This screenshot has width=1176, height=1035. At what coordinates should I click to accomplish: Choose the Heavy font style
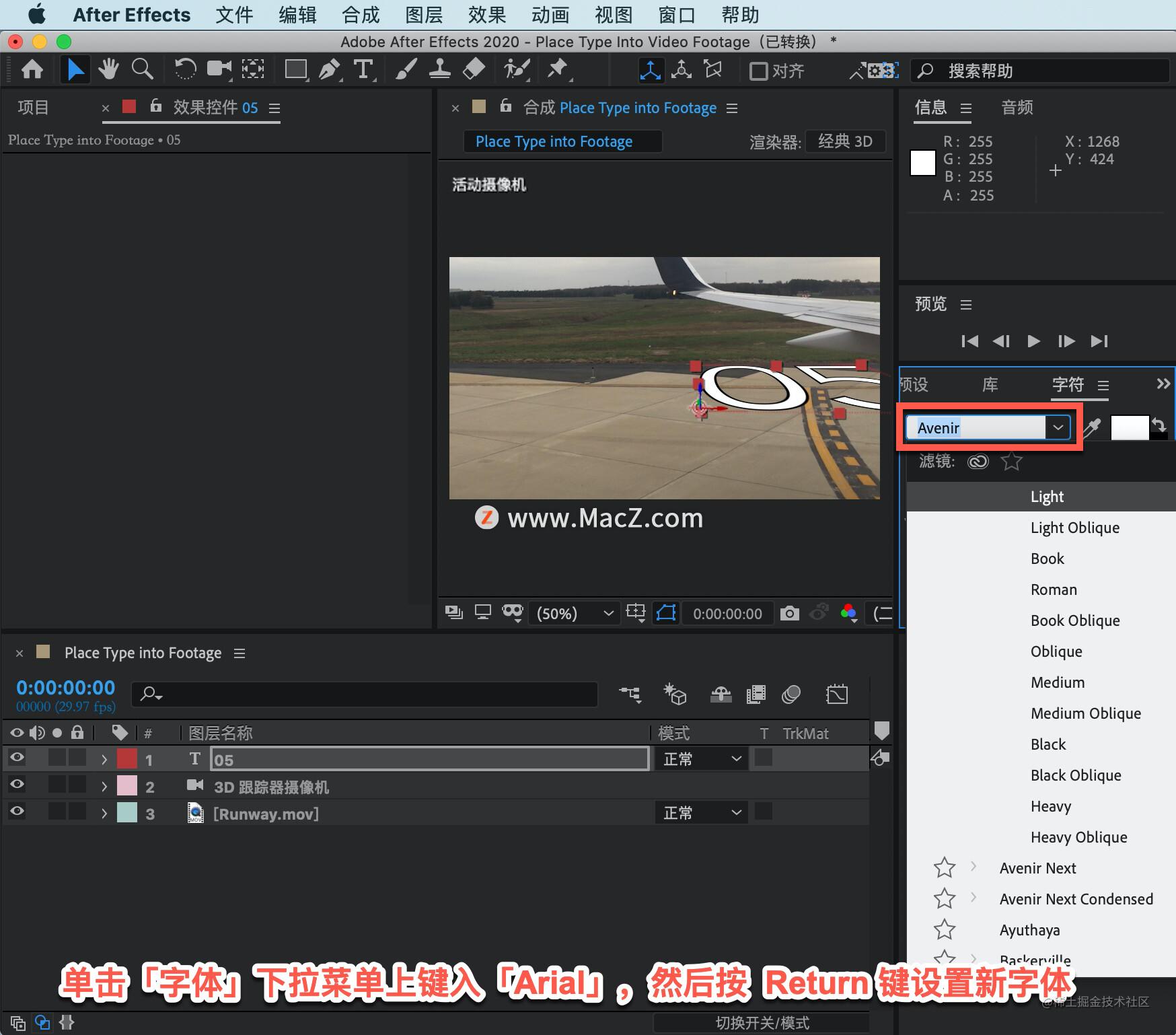point(1051,806)
